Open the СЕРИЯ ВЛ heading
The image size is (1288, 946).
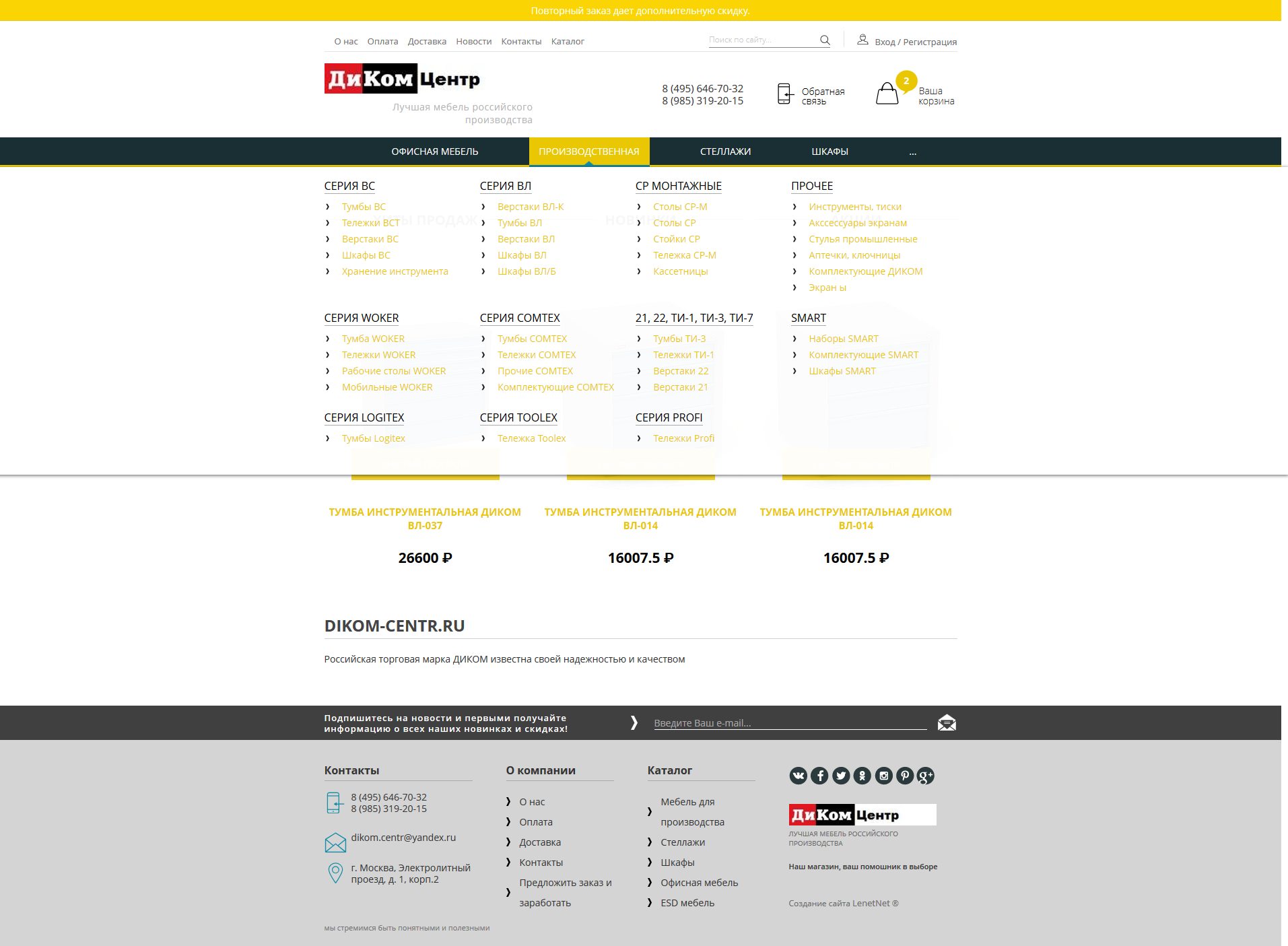pyautogui.click(x=506, y=186)
